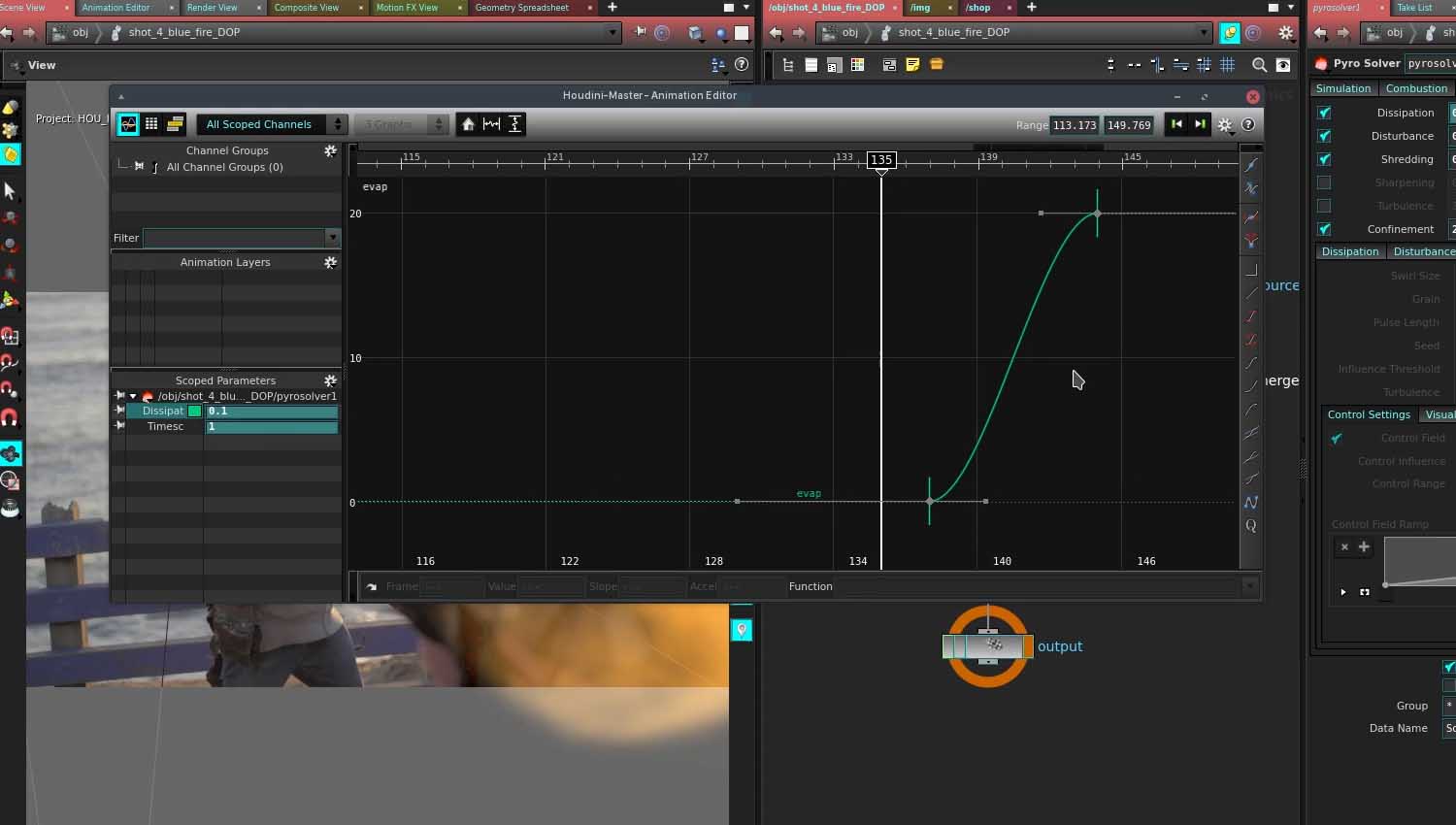Click the output node in the network
The image size is (1456, 825).
(x=987, y=646)
